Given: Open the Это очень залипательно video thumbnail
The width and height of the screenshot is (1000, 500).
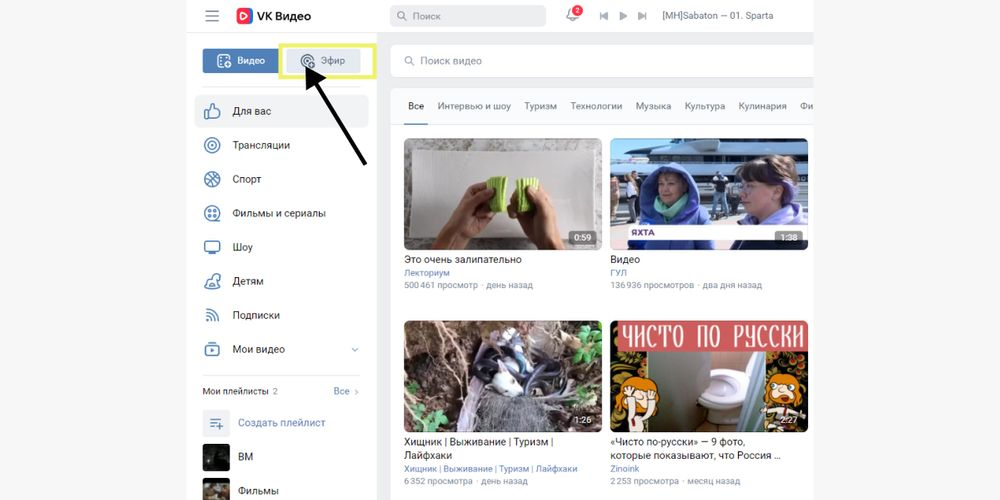Looking at the screenshot, I should coord(502,194).
